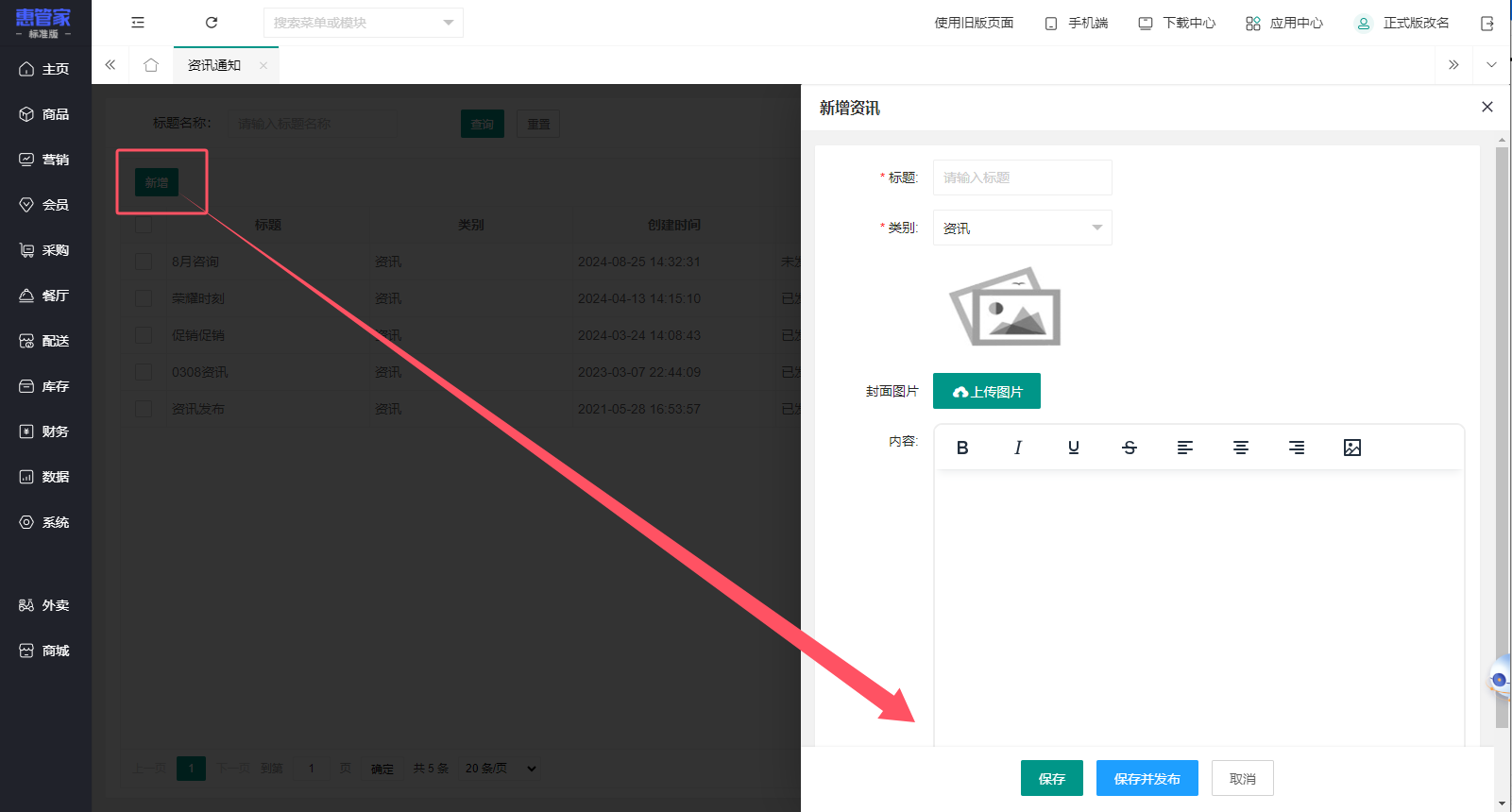The height and width of the screenshot is (812, 1512).
Task: Close the 资讯通知 tab
Action: click(263, 65)
